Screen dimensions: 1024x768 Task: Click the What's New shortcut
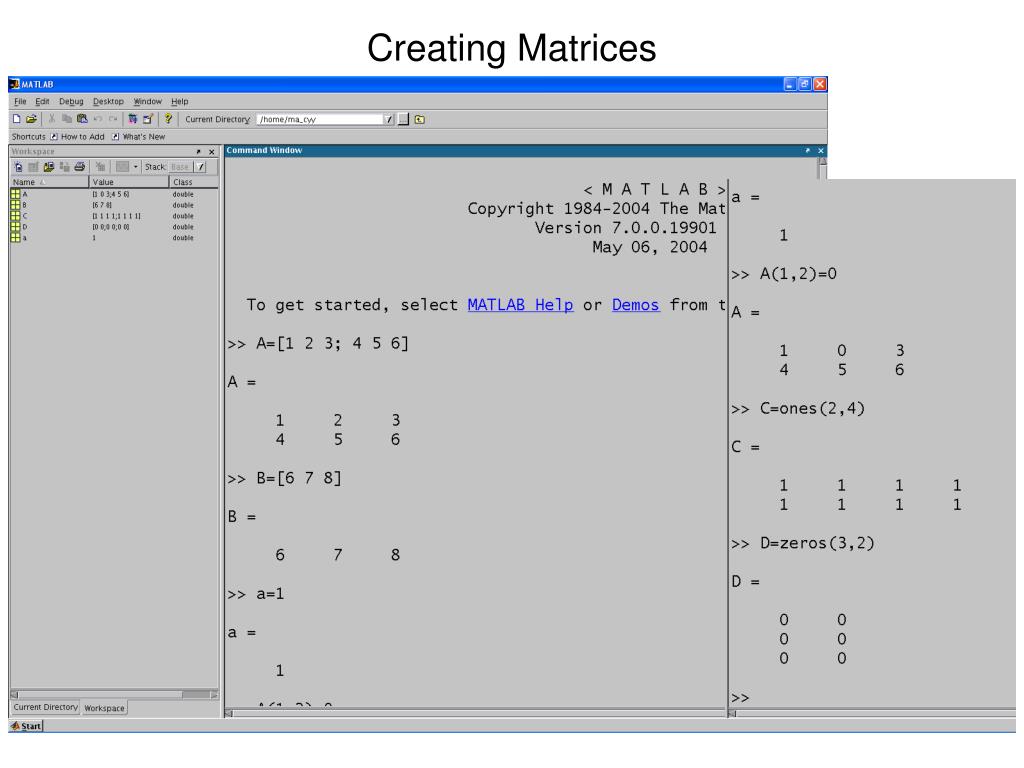[x=138, y=136]
